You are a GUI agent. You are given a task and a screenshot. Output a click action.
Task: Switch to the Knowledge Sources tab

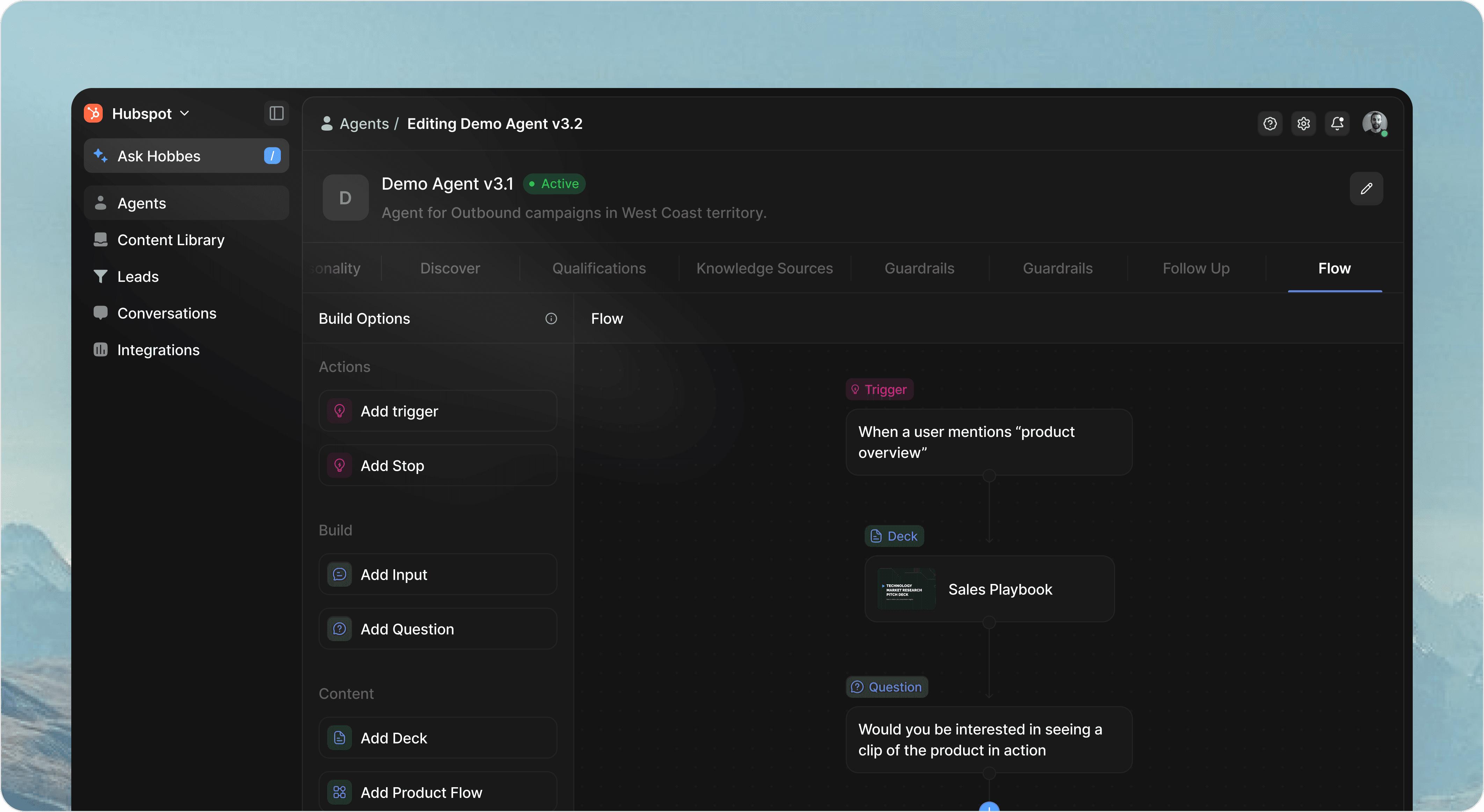point(764,268)
